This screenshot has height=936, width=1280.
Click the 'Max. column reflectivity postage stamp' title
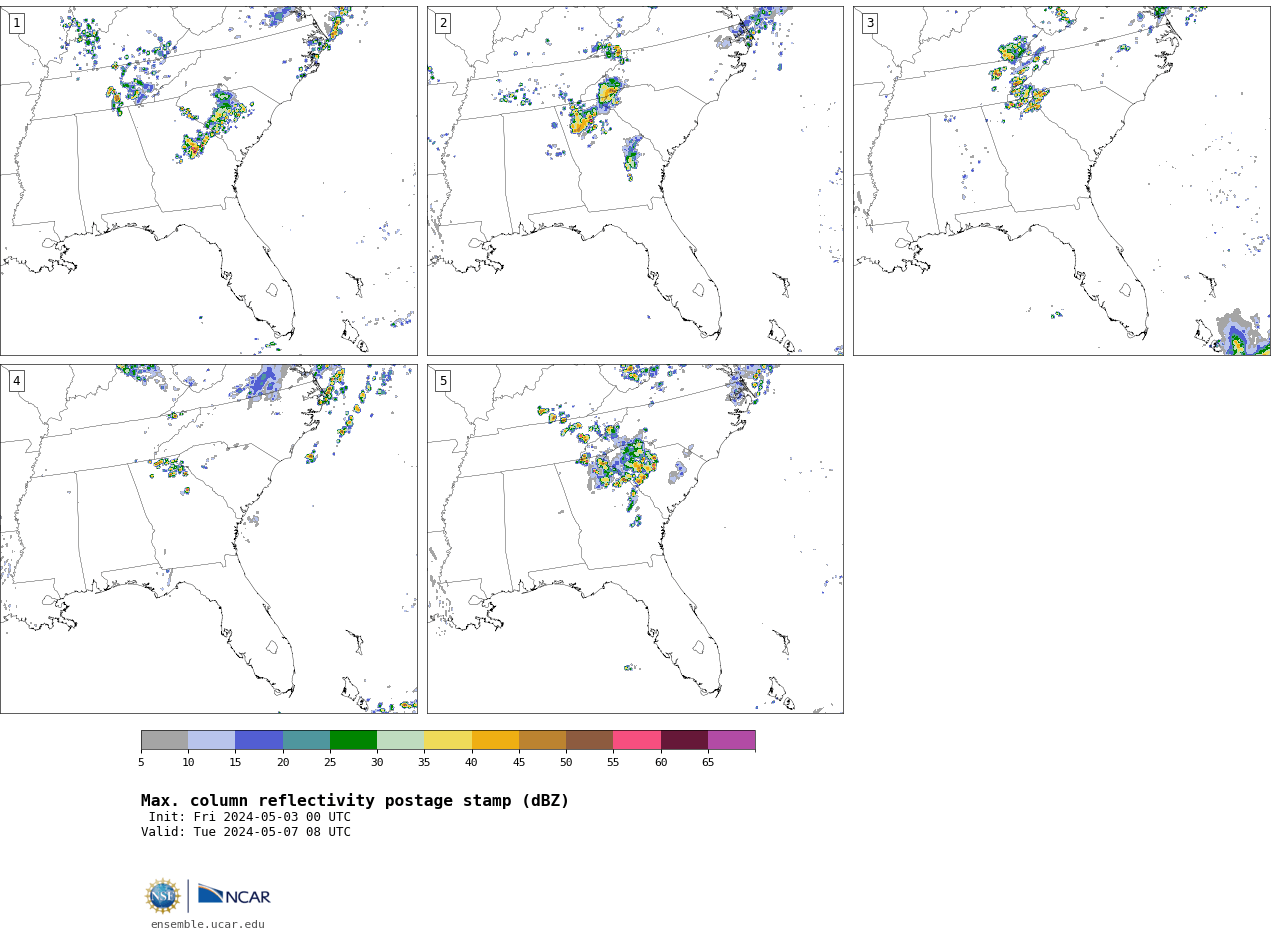point(355,801)
